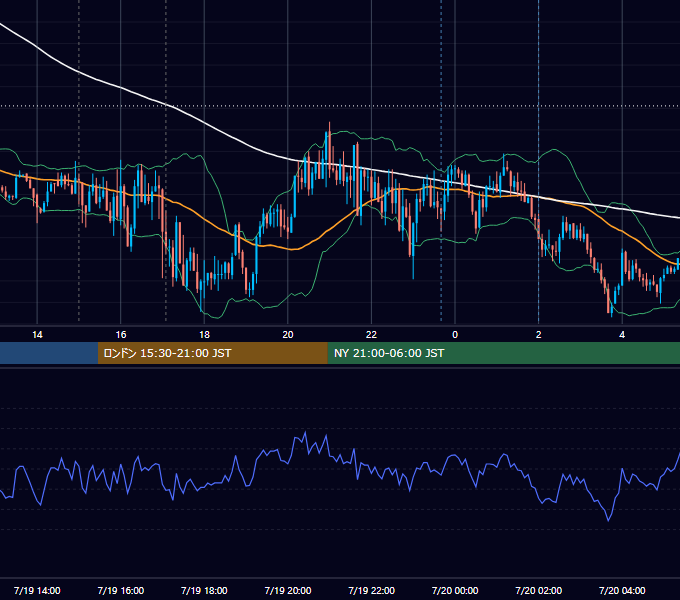680x600 pixels.
Task: Select the NY 21:00-06:00 JST session bar
Action: [503, 353]
